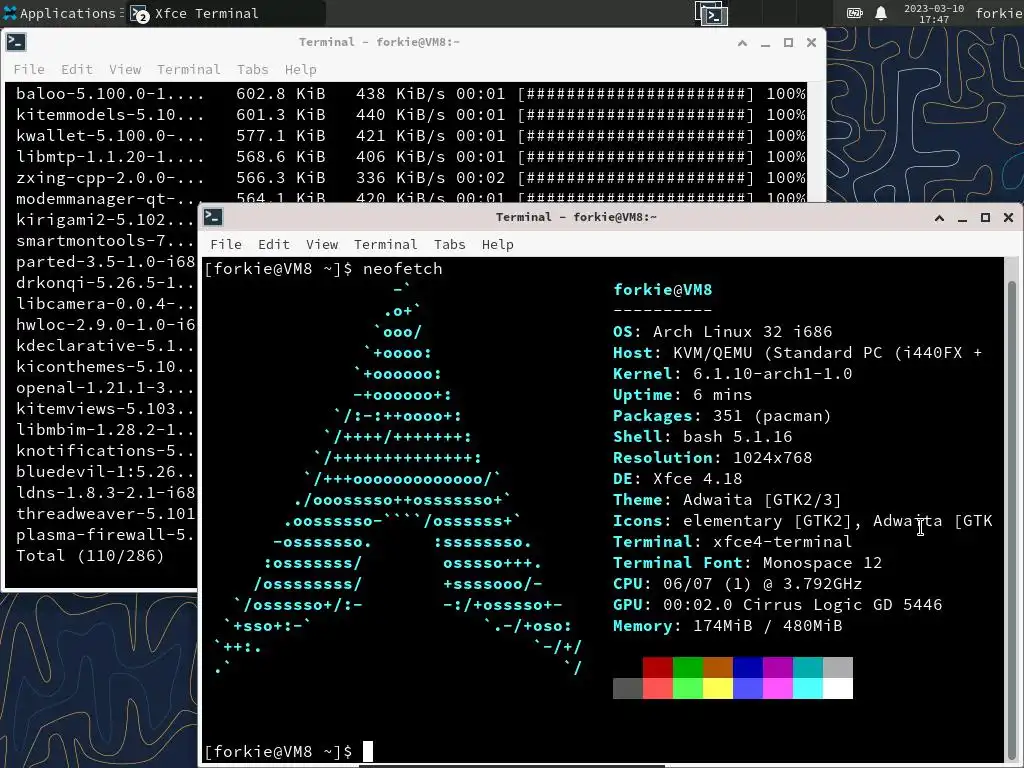Close the front terminal window
1024x768 pixels.
[x=1008, y=217]
